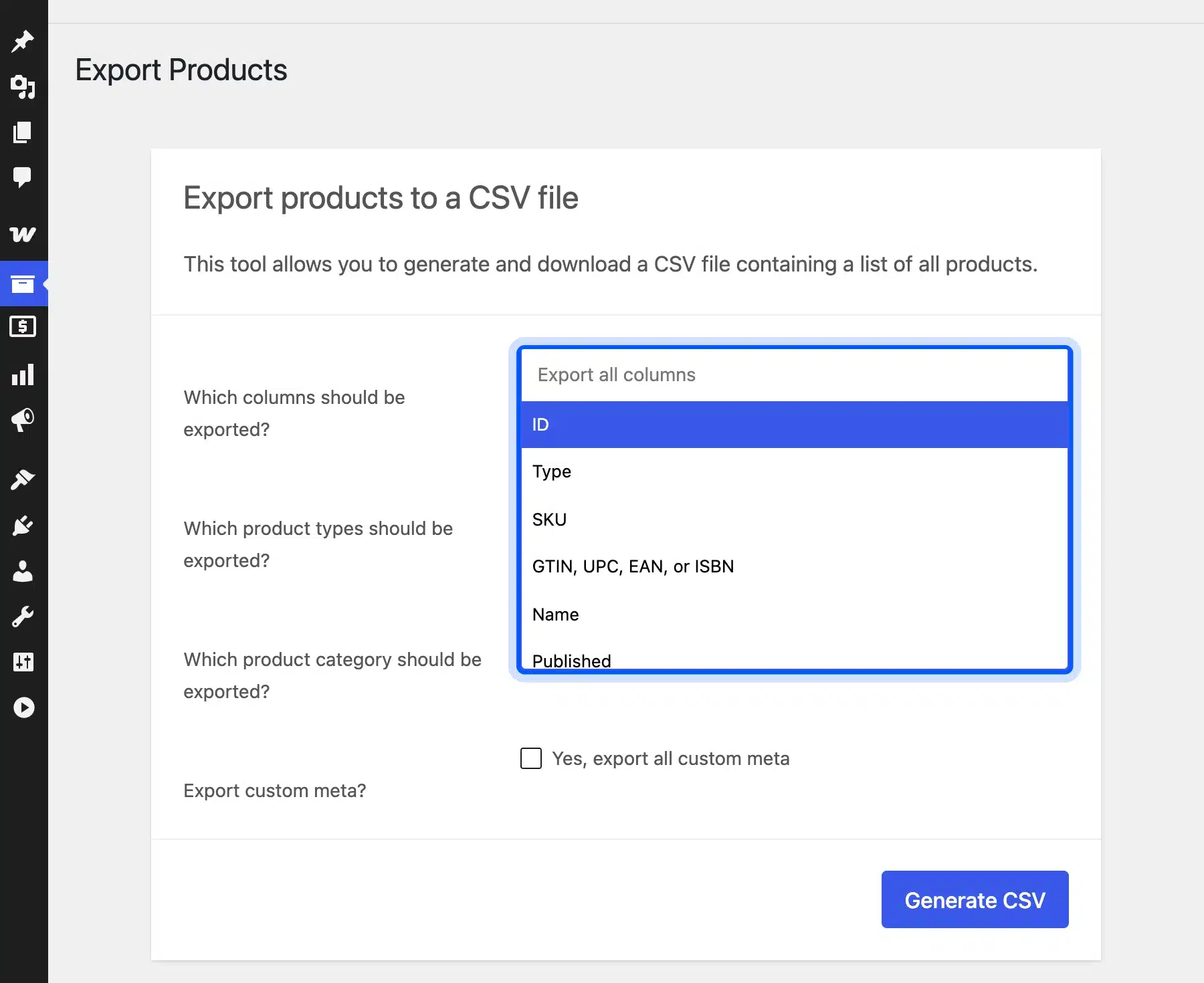The width and height of the screenshot is (1204, 983).
Task: Click the 'Export all columns' search field
Action: [795, 374]
